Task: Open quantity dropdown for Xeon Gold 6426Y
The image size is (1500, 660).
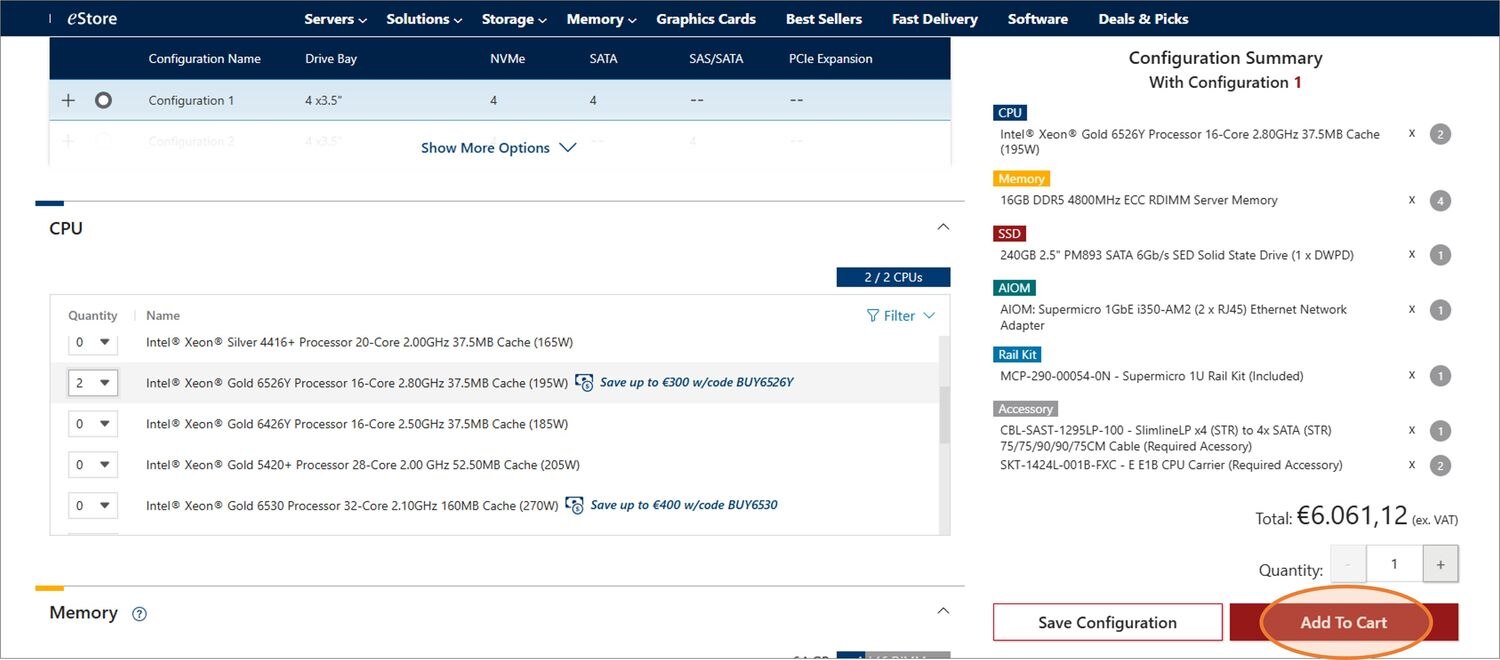Action: [93, 424]
